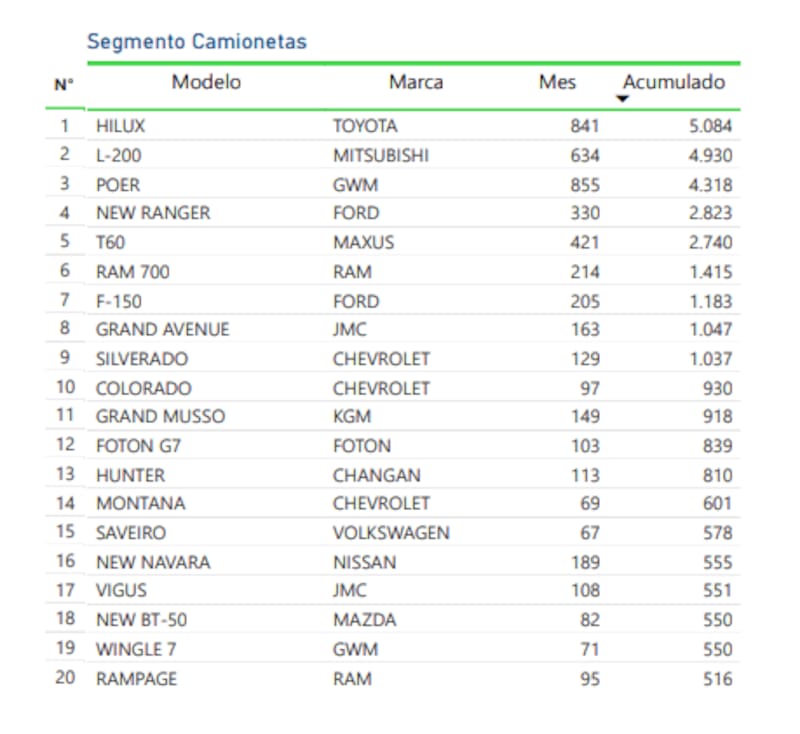The width and height of the screenshot is (800, 734).
Task: Select the MAXUS brand cell
Action: pos(364,242)
